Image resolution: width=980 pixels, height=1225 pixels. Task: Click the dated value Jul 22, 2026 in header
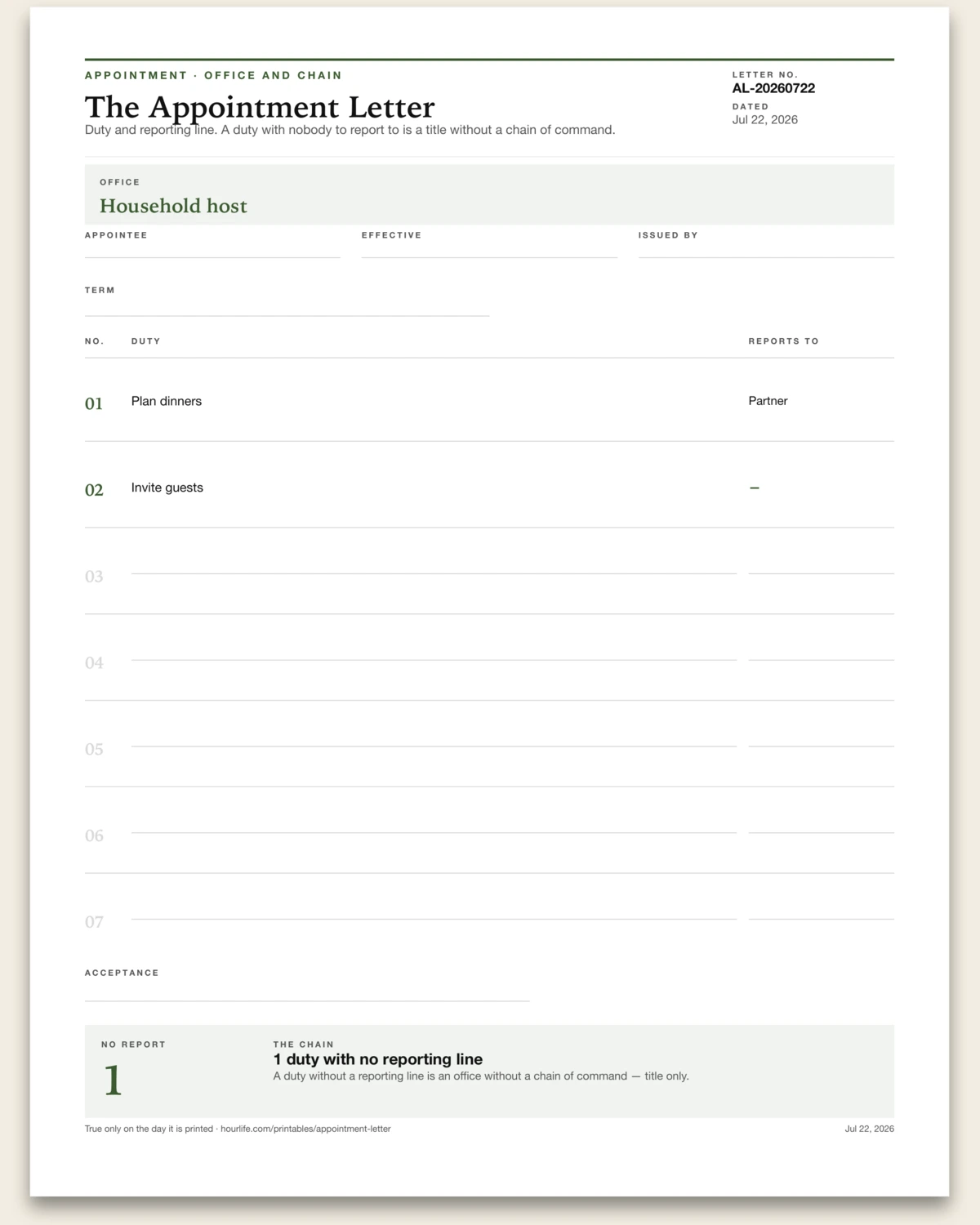pos(765,119)
